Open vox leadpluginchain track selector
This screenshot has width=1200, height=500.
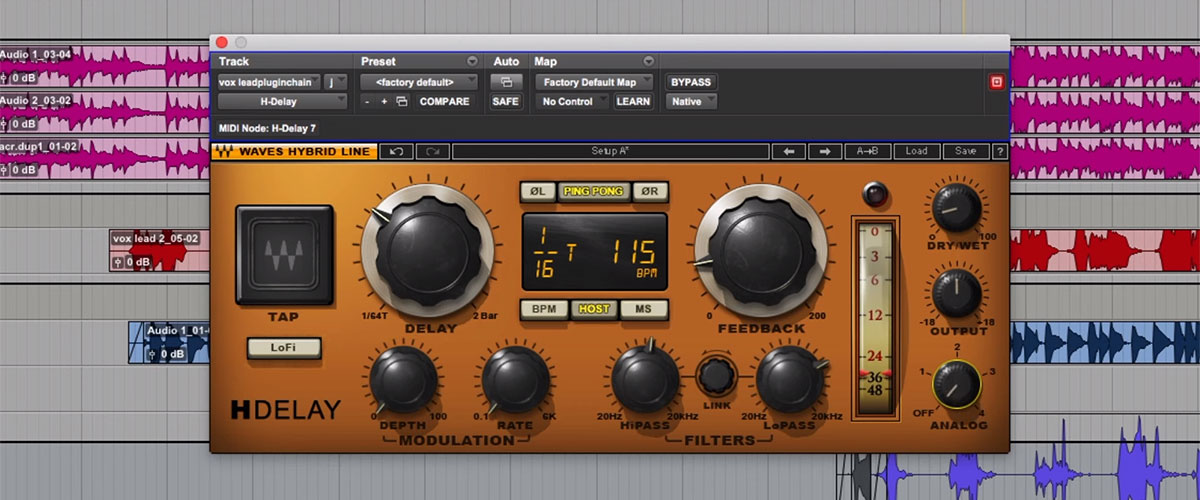271,82
